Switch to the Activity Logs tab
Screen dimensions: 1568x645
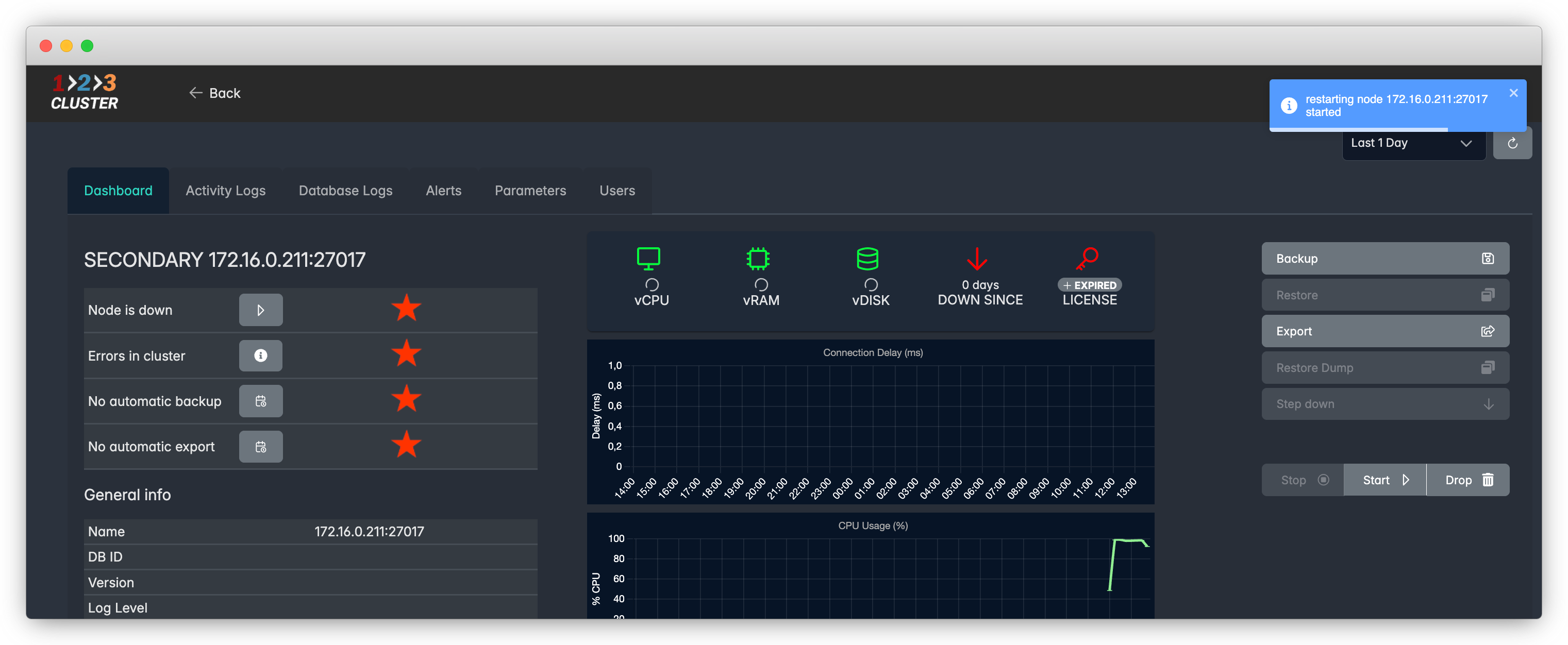point(225,191)
